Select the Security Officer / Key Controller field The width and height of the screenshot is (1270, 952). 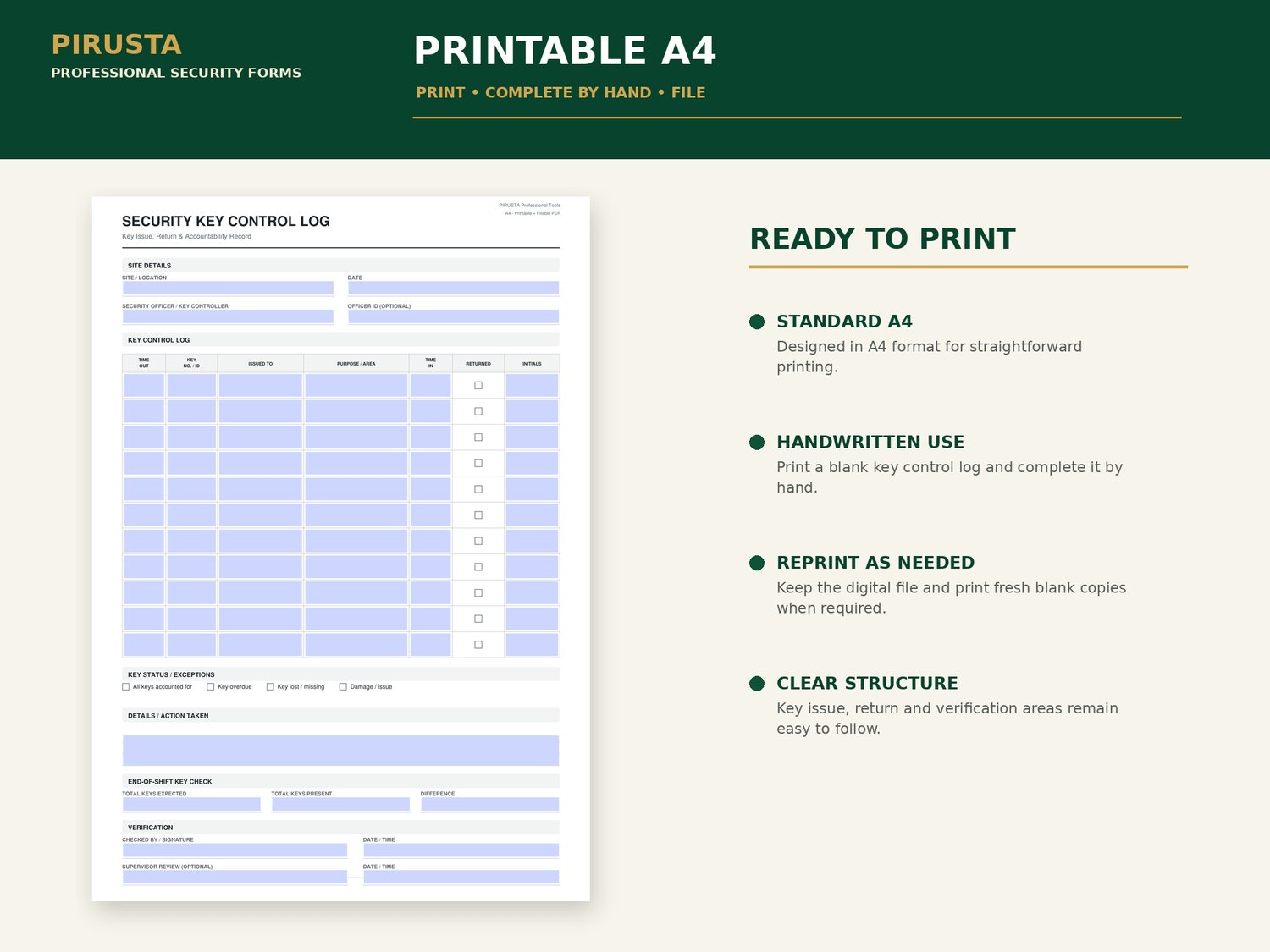click(228, 316)
